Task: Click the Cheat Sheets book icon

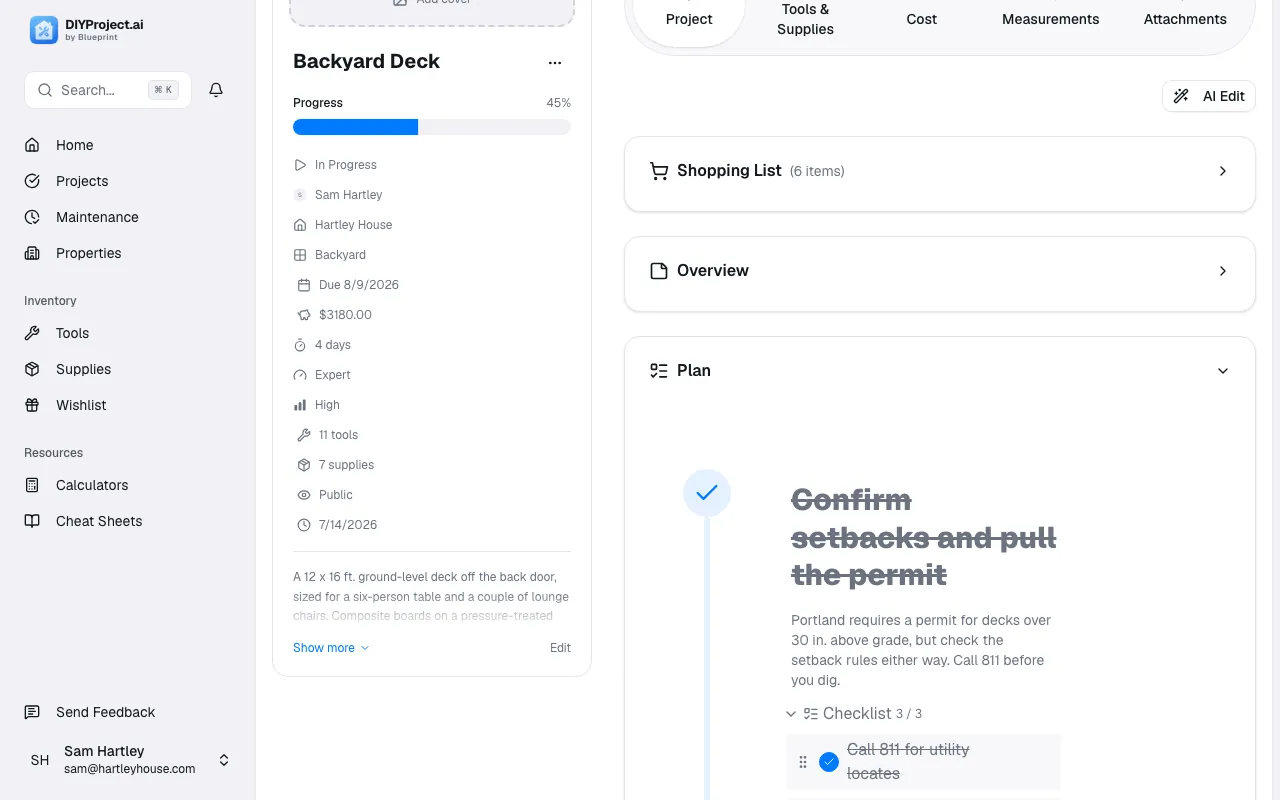Action: 32,521
